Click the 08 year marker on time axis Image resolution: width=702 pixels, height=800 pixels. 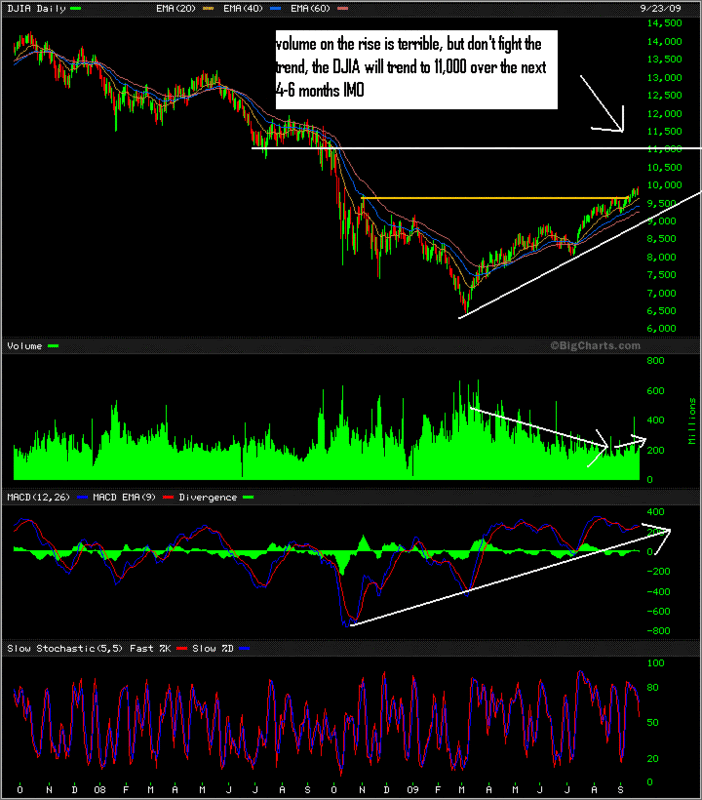pyautogui.click(x=100, y=790)
